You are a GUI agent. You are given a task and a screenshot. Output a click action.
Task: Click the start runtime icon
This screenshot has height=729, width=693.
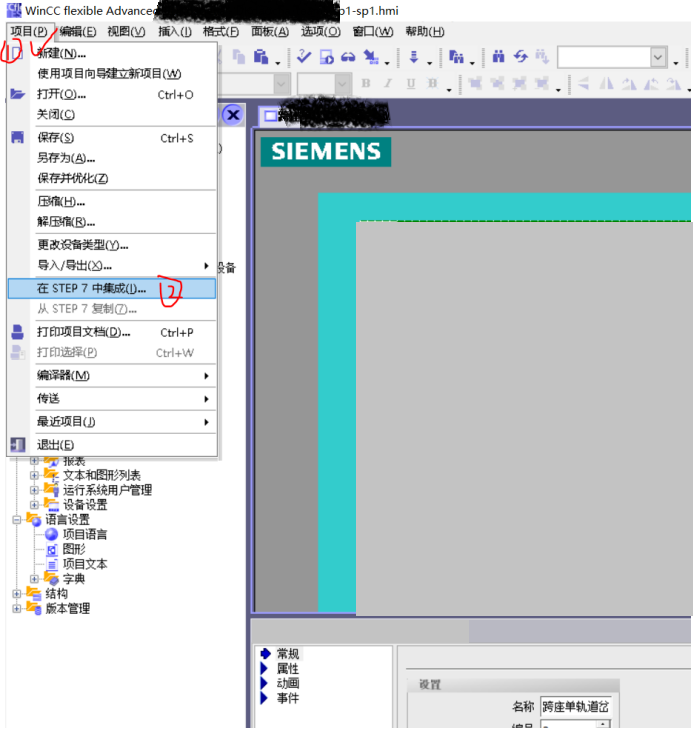coord(327,57)
